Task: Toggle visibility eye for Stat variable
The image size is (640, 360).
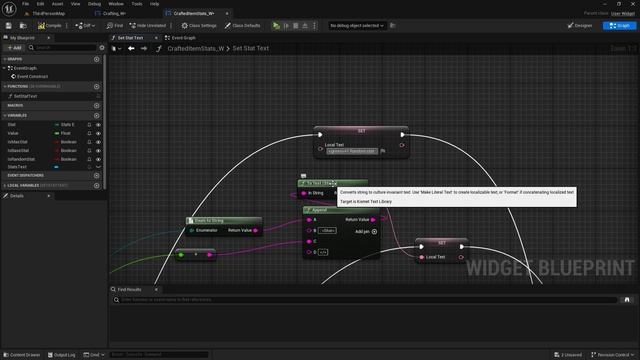Action: coord(98,124)
